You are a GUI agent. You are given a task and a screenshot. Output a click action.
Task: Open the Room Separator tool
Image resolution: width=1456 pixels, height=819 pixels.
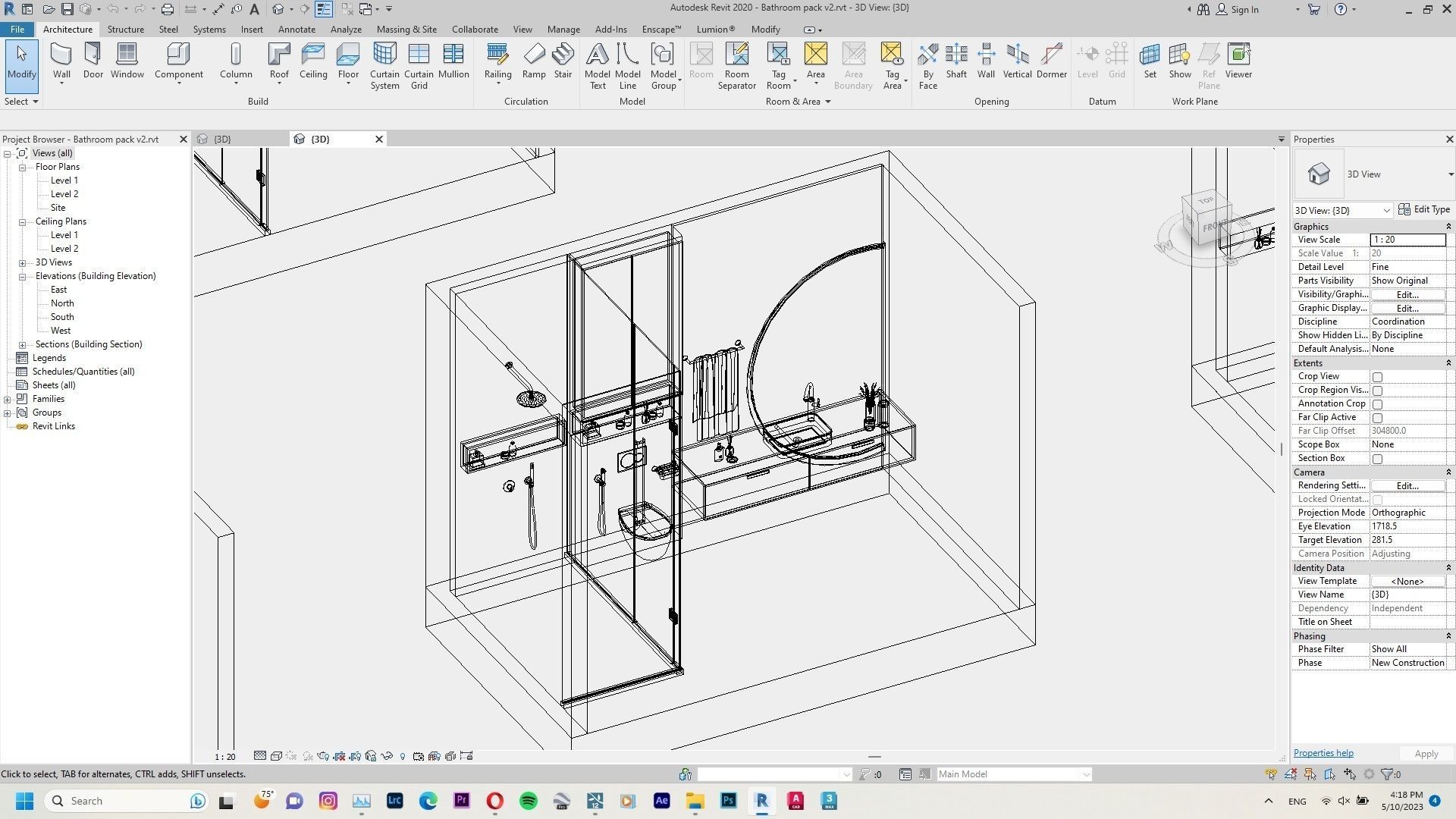736,64
